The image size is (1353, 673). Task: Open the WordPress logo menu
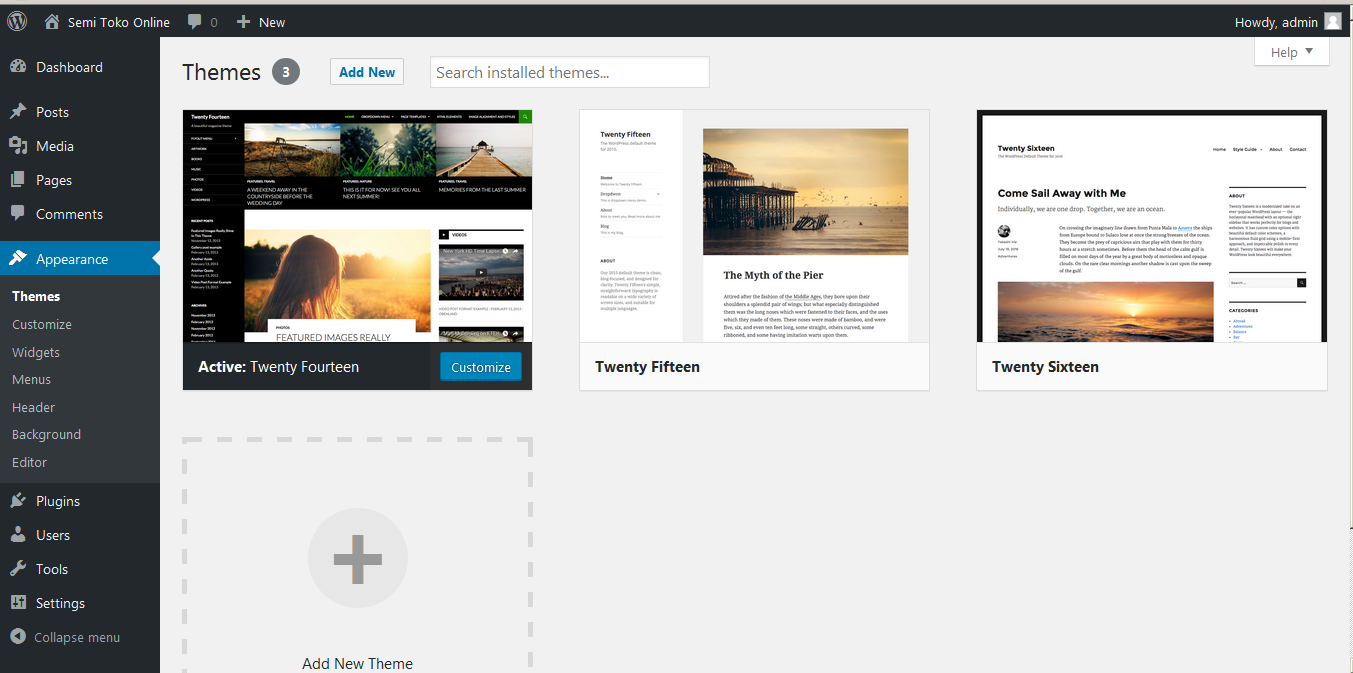(17, 21)
